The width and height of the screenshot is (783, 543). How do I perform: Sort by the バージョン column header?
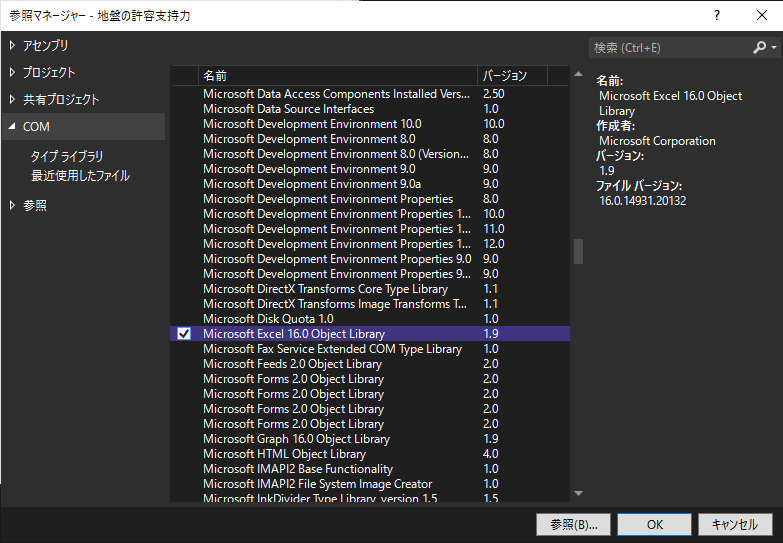(x=512, y=75)
